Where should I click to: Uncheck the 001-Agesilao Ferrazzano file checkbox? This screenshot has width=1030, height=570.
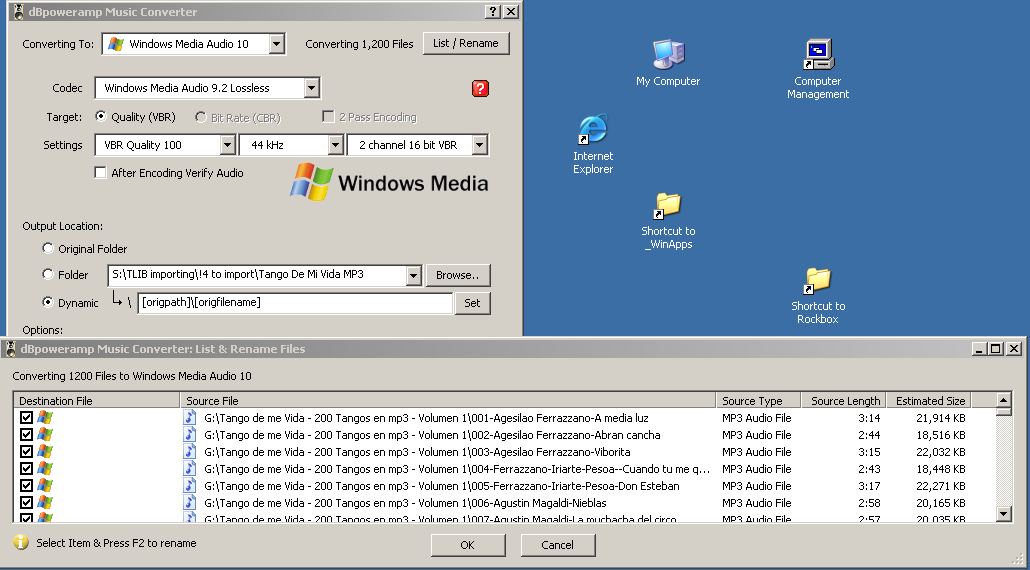point(27,418)
